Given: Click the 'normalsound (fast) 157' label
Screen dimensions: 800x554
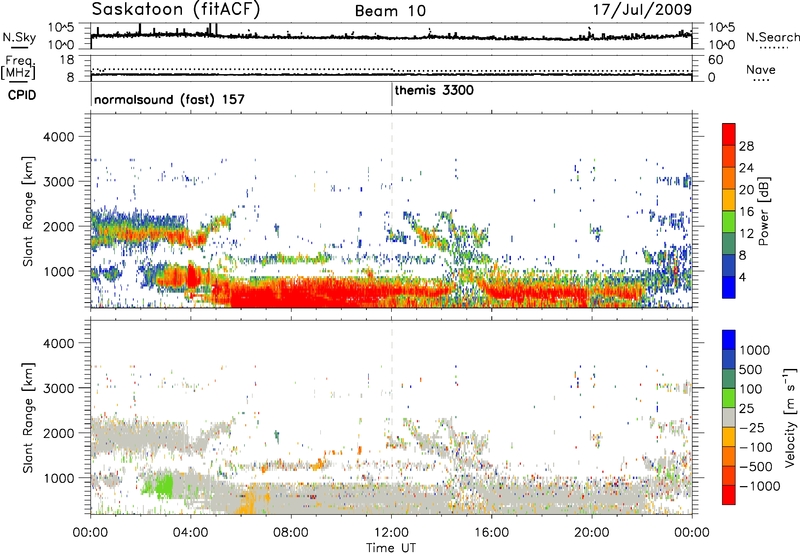Looking at the screenshot, I should [x=169, y=99].
